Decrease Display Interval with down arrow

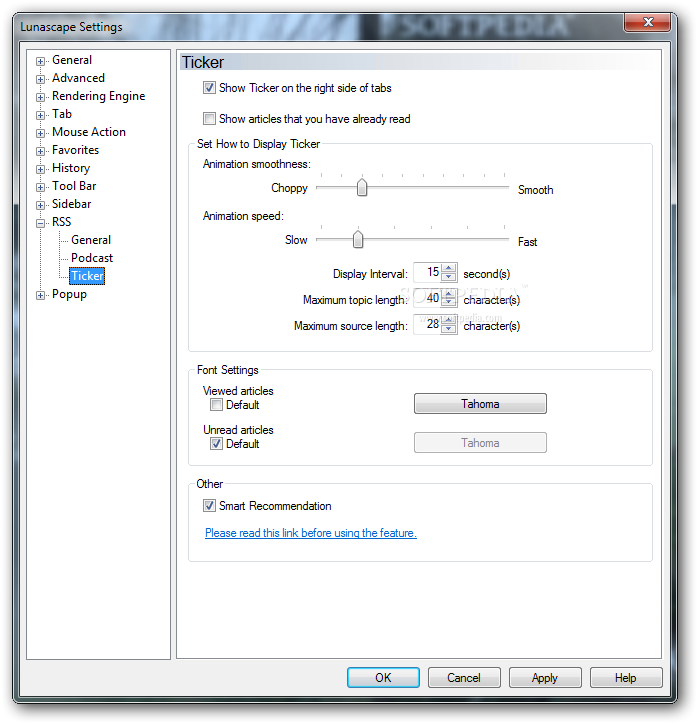tap(449, 277)
